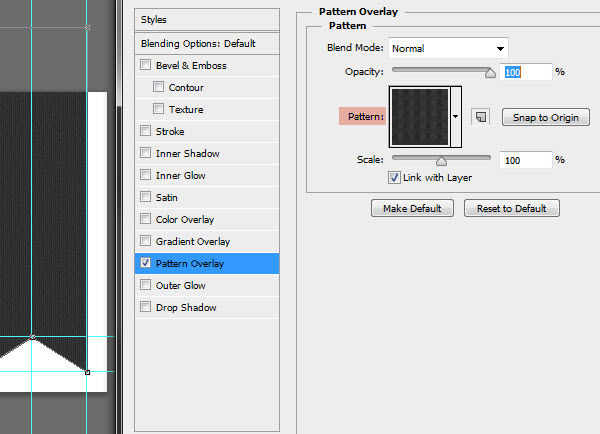Image resolution: width=600 pixels, height=434 pixels.
Task: Open Inner Glow settings label
Action: [181, 176]
